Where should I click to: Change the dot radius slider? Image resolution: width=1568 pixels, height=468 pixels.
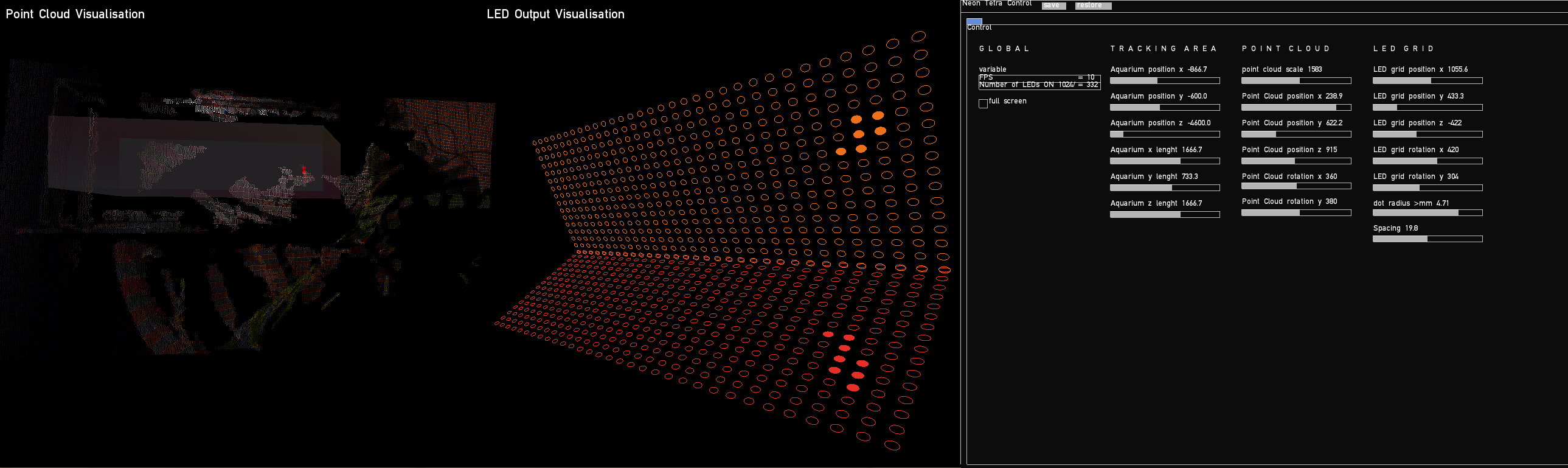click(1428, 212)
